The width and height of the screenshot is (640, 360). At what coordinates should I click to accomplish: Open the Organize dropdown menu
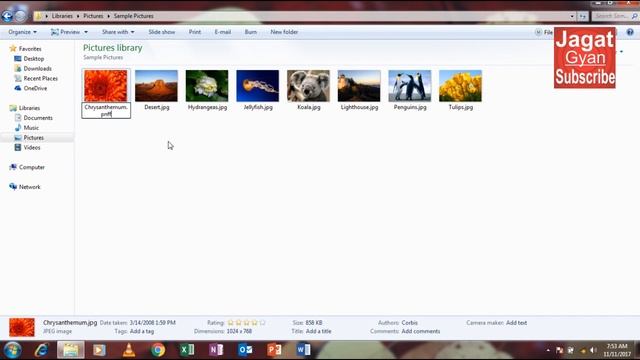tap(22, 32)
